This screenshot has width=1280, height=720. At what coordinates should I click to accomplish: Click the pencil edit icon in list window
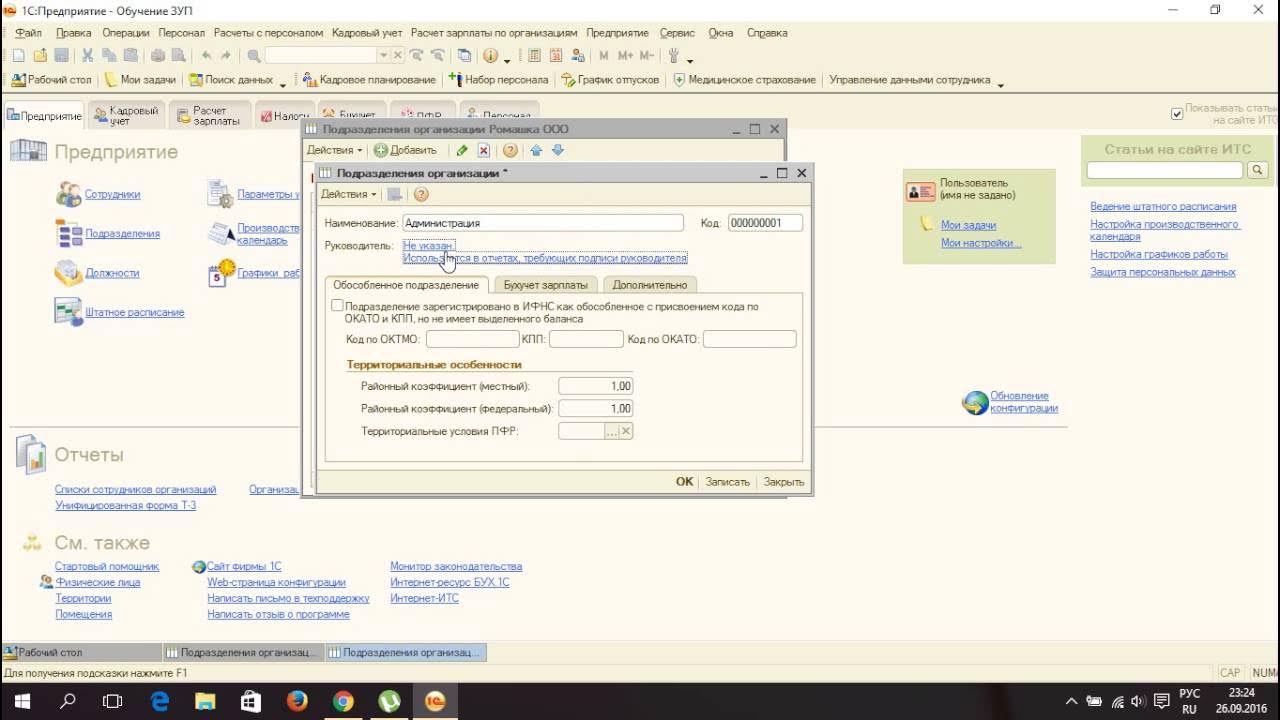[461, 150]
